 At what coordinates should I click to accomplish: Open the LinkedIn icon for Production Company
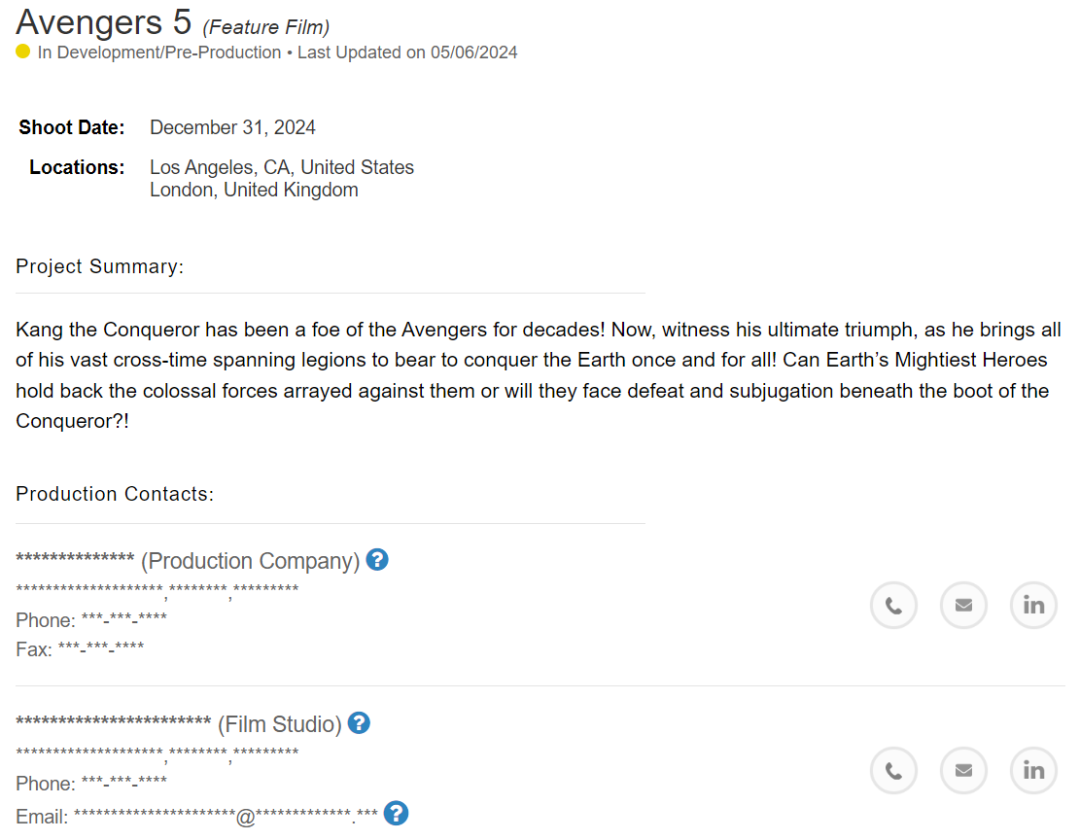click(1033, 605)
